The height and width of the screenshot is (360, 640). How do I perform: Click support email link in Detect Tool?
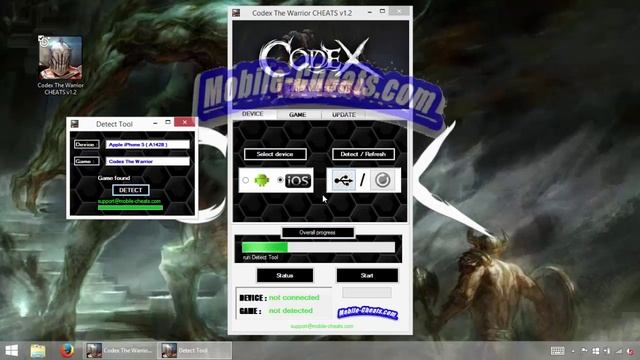tap(129, 201)
